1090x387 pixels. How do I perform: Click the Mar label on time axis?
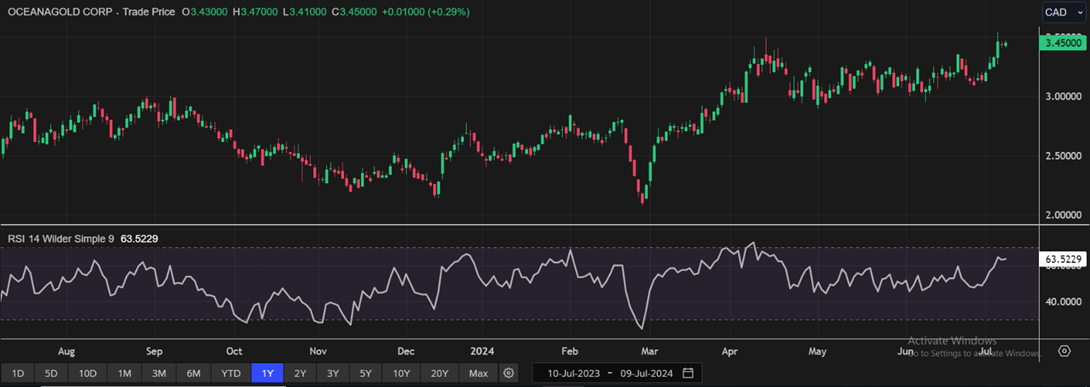click(x=650, y=352)
